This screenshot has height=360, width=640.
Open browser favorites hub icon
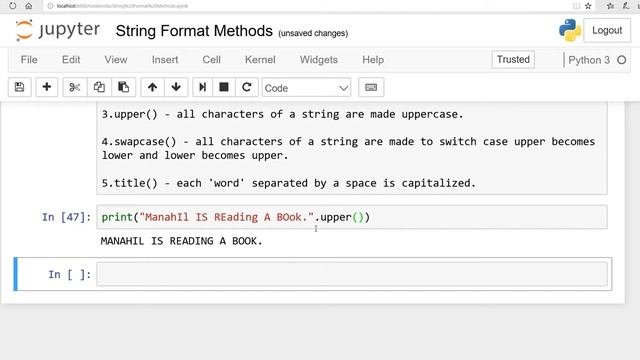point(610,6)
